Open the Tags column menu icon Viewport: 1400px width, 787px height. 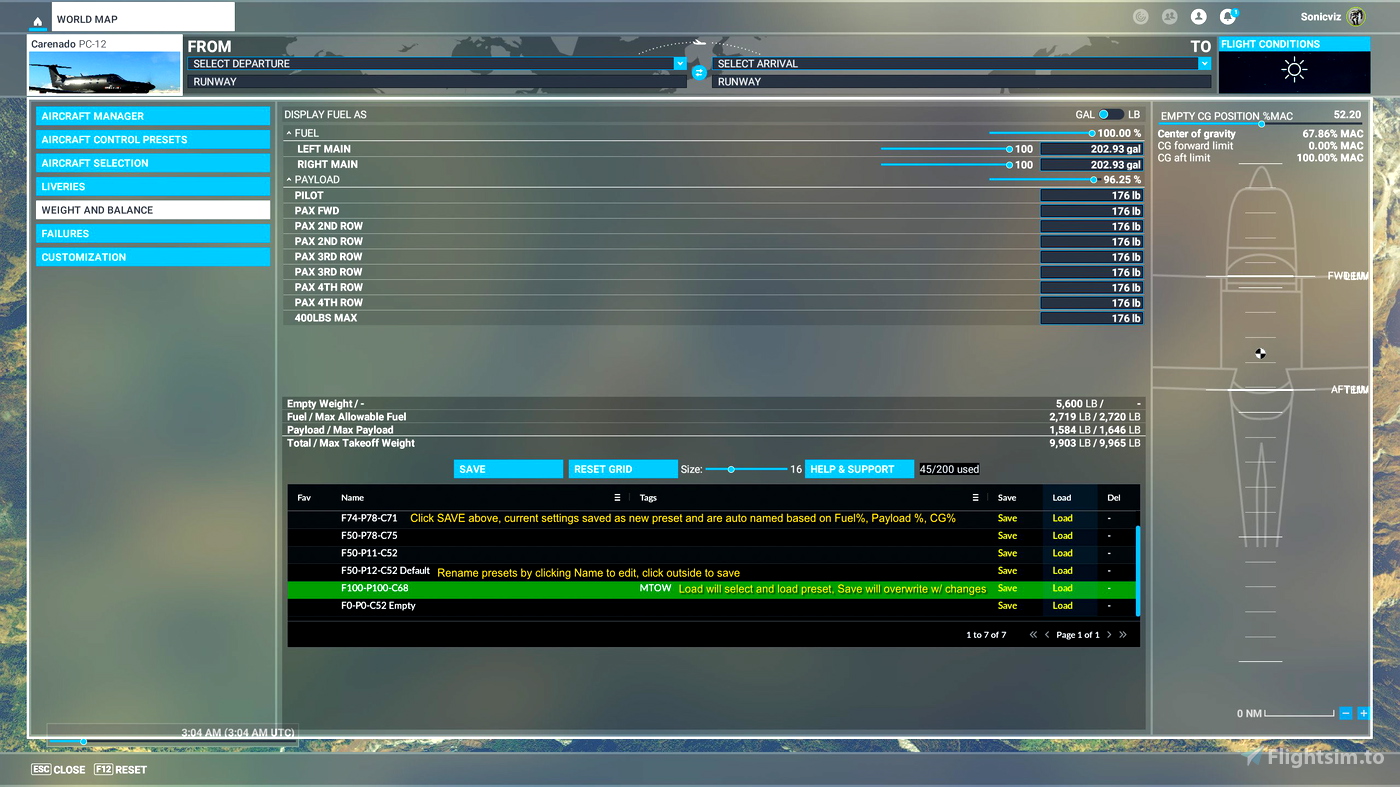[975, 497]
